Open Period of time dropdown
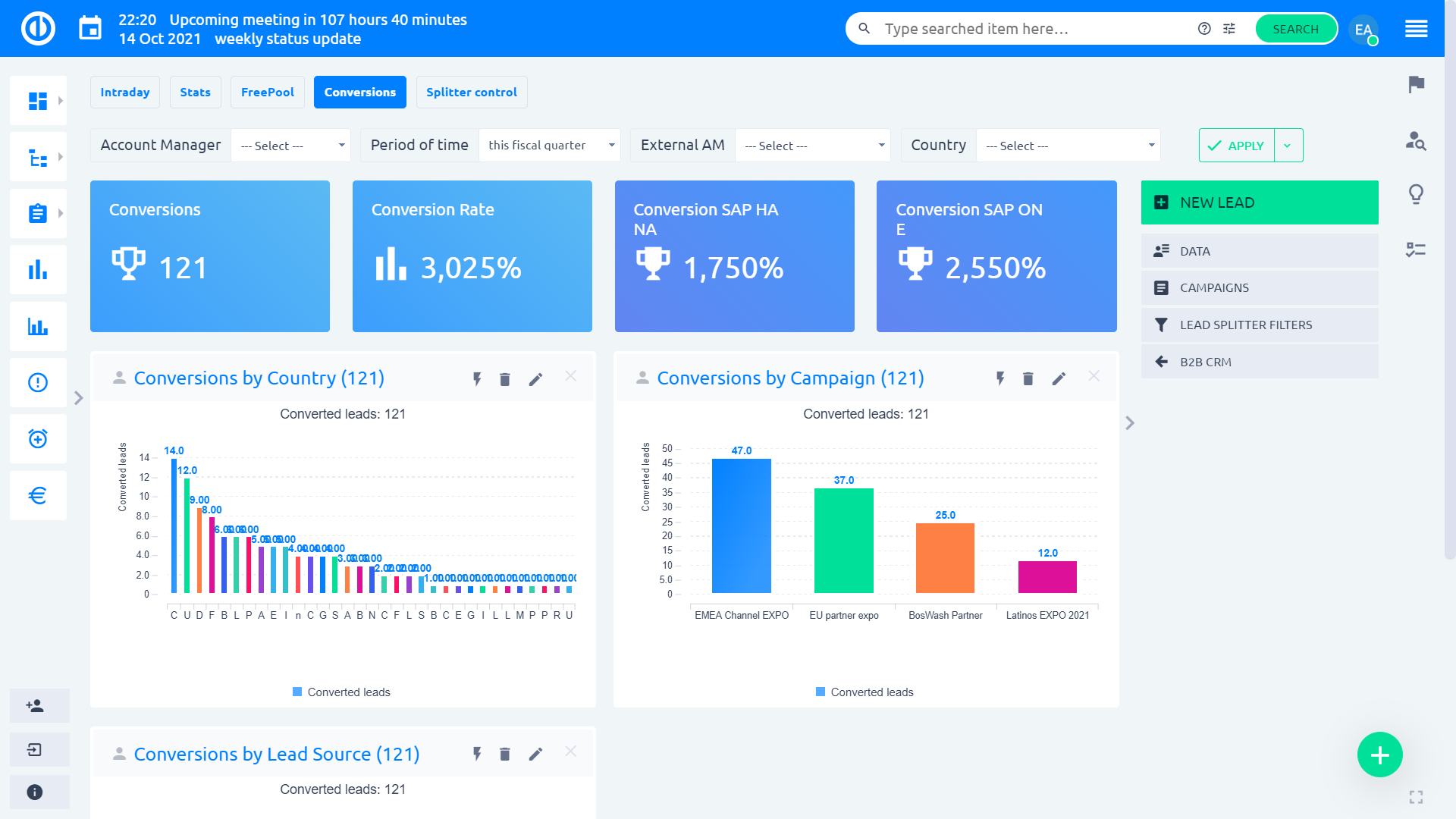Screen dimensions: 1456x819 [x=550, y=146]
